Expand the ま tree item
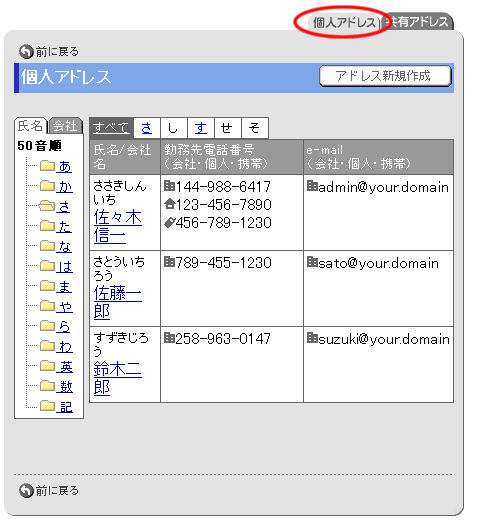The image size is (477, 520). click(x=64, y=286)
